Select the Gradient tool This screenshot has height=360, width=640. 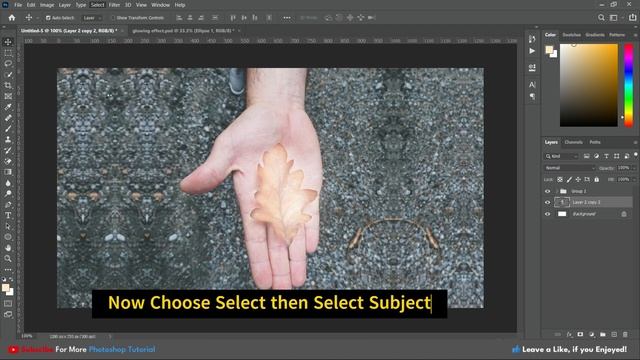pos(8,172)
